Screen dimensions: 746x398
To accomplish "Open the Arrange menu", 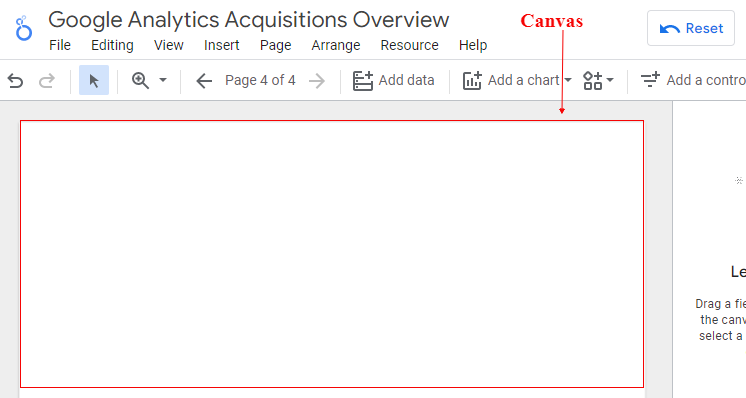I will coord(336,45).
